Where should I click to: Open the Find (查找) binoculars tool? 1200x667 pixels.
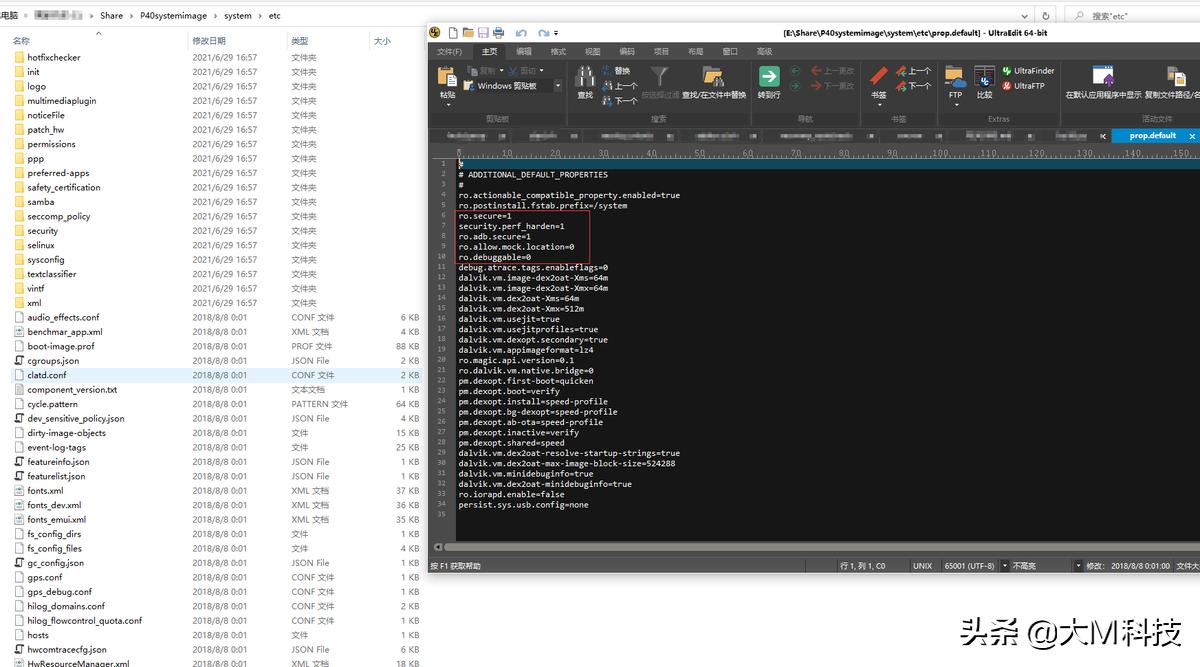point(585,80)
